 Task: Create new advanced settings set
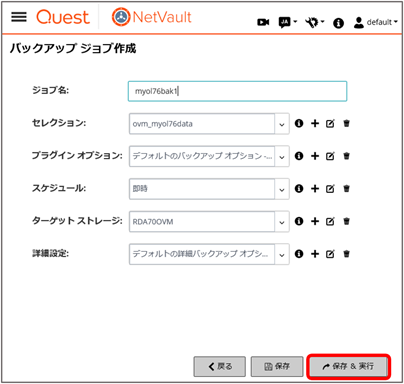tap(315, 254)
